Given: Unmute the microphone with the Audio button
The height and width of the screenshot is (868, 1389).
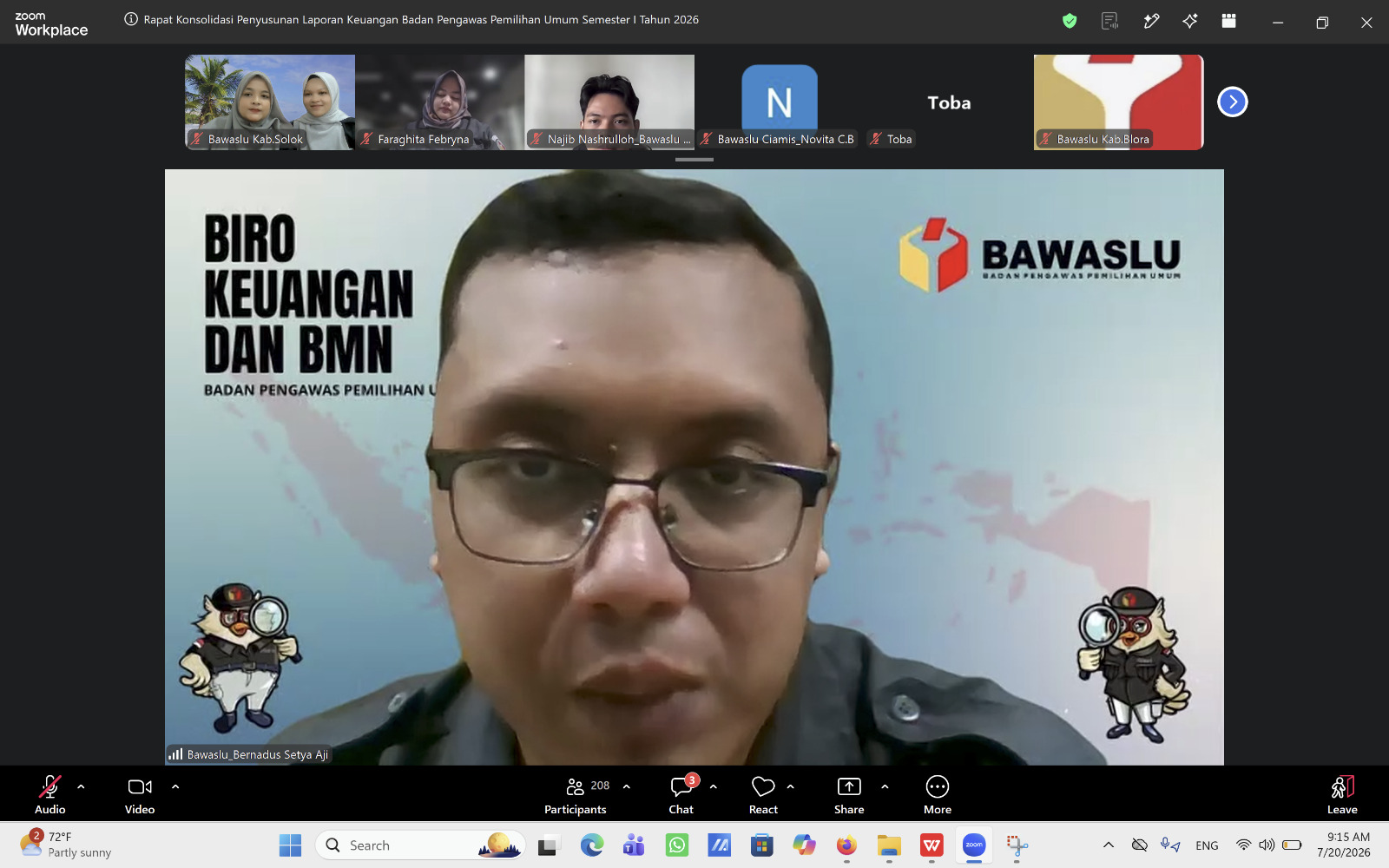Looking at the screenshot, I should point(50,794).
